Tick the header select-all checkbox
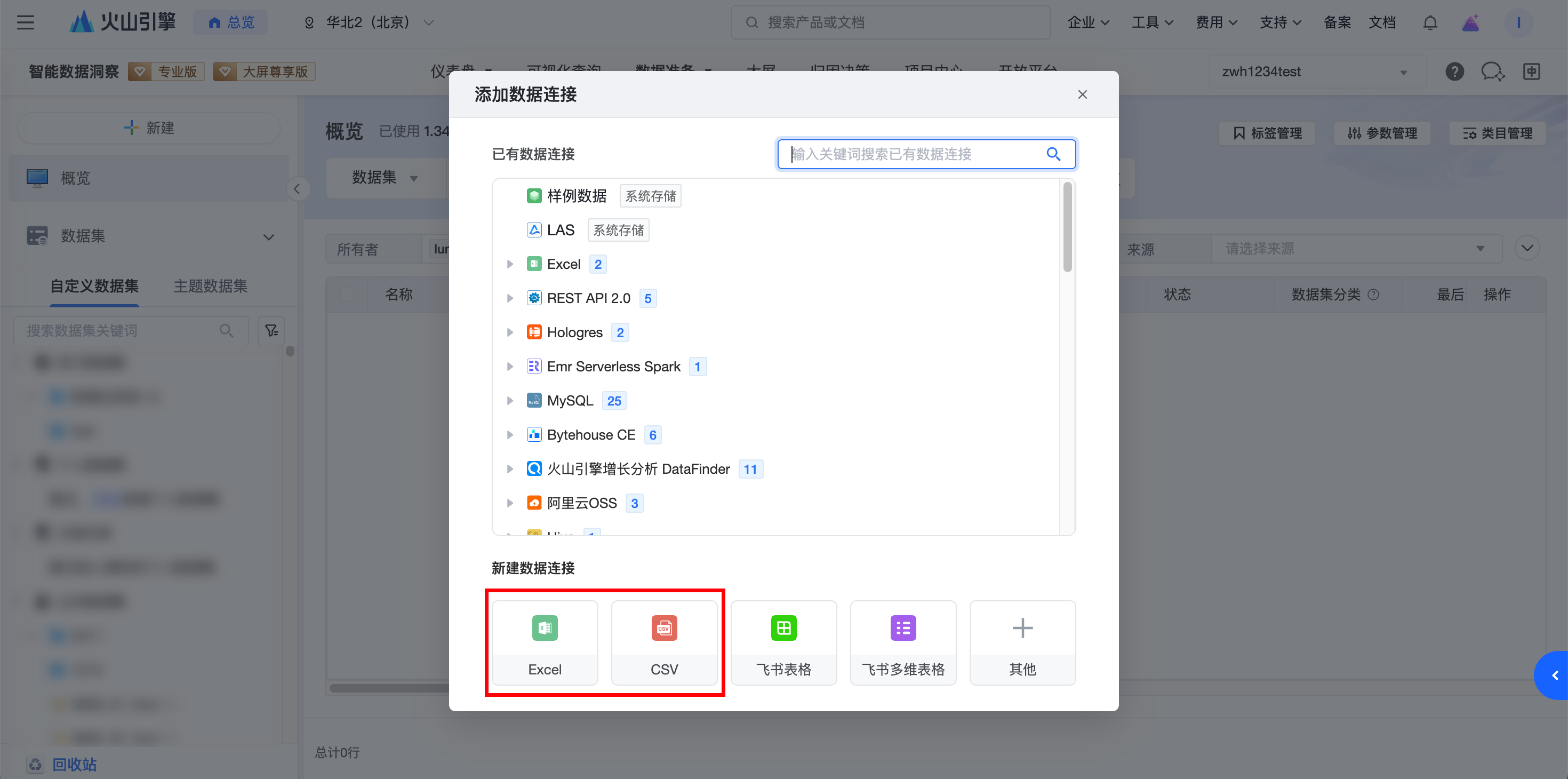This screenshot has width=1568, height=779. (346, 295)
